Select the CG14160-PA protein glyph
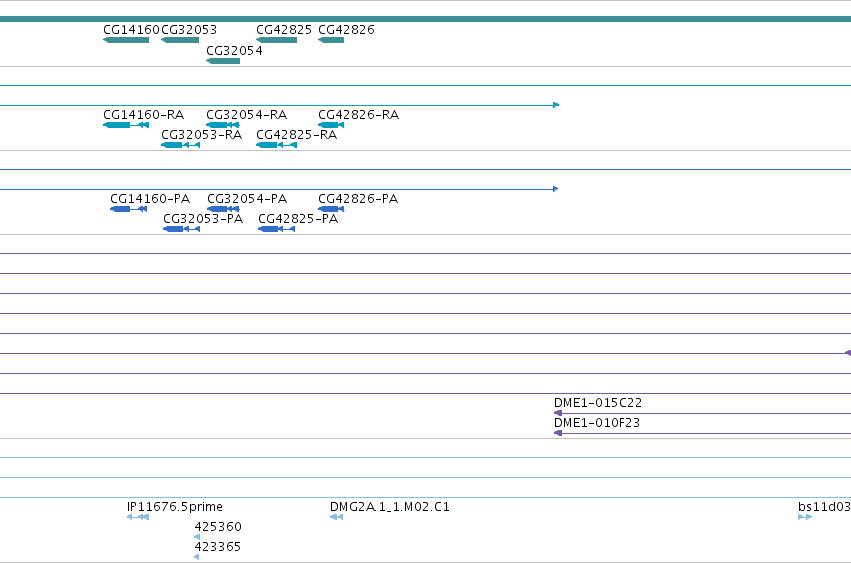This screenshot has height=563, width=851. [129, 209]
